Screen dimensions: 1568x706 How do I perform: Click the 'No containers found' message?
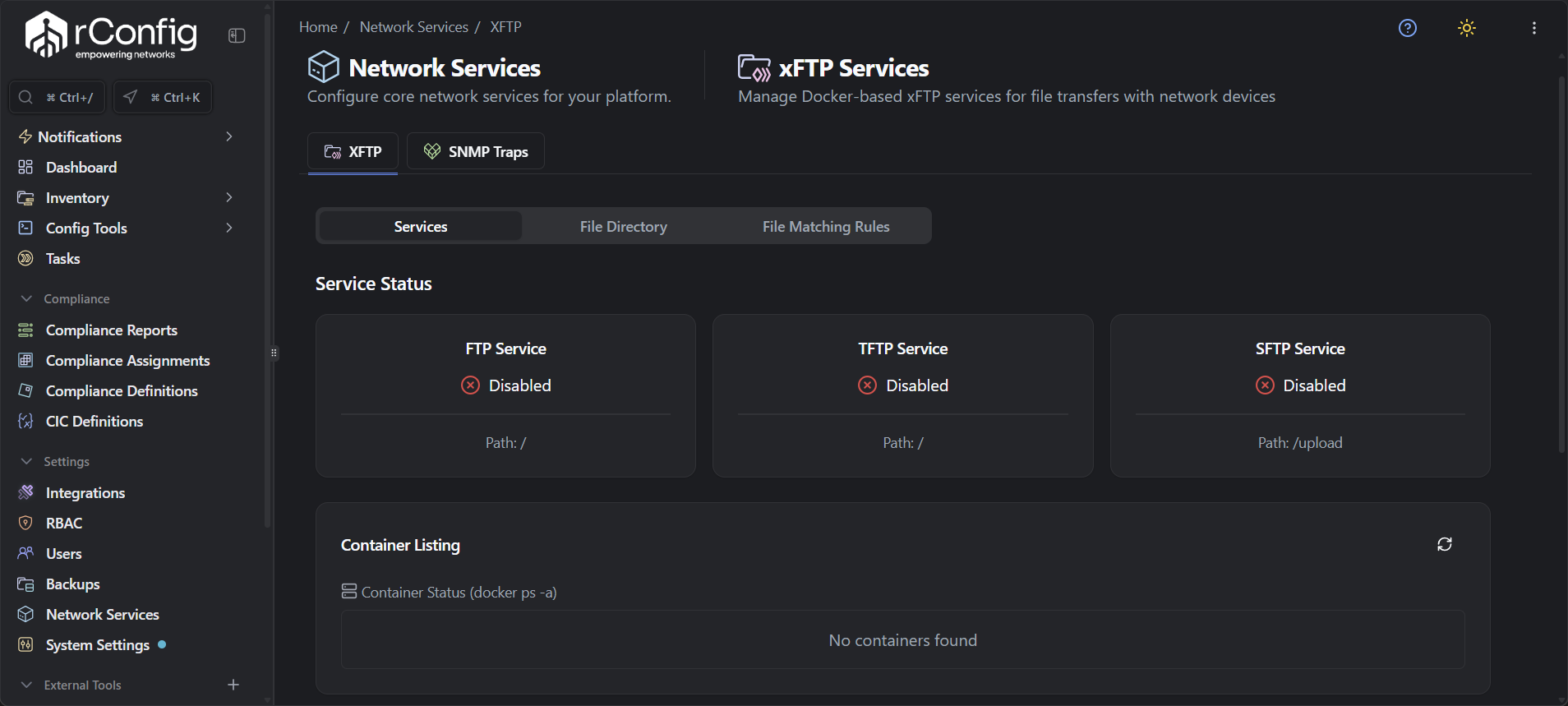click(x=902, y=640)
